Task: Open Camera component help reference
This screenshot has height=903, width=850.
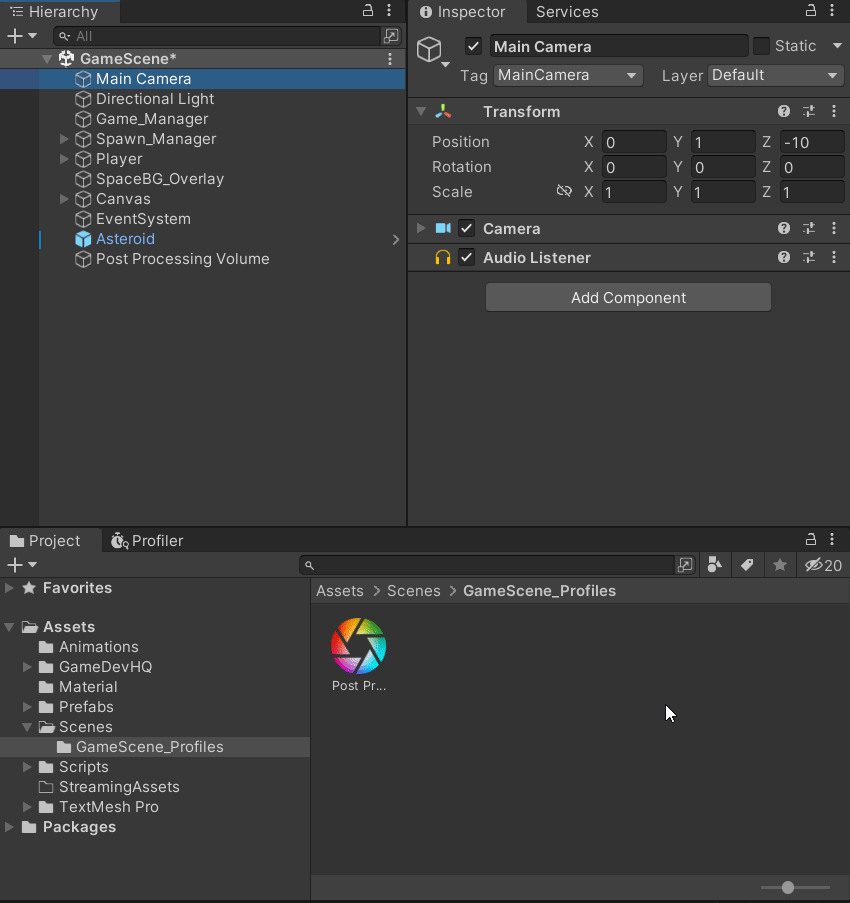Action: 784,228
